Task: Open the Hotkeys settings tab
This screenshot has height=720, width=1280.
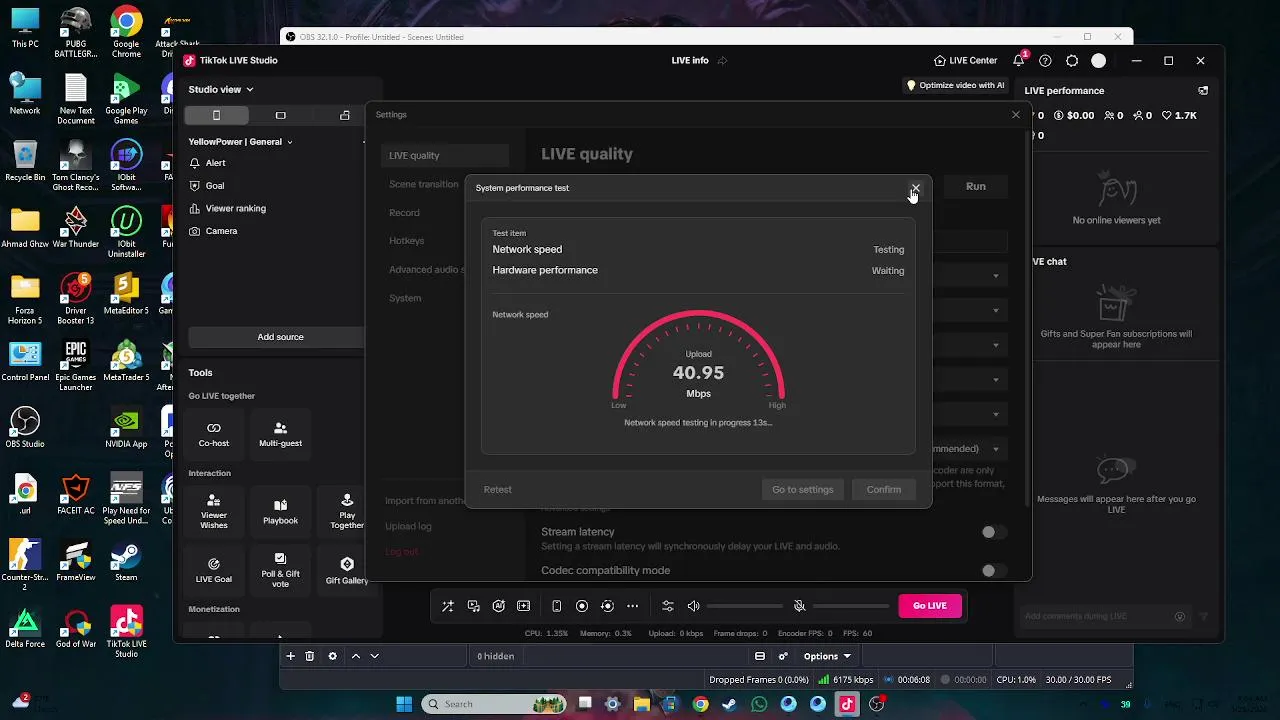Action: coord(407,241)
